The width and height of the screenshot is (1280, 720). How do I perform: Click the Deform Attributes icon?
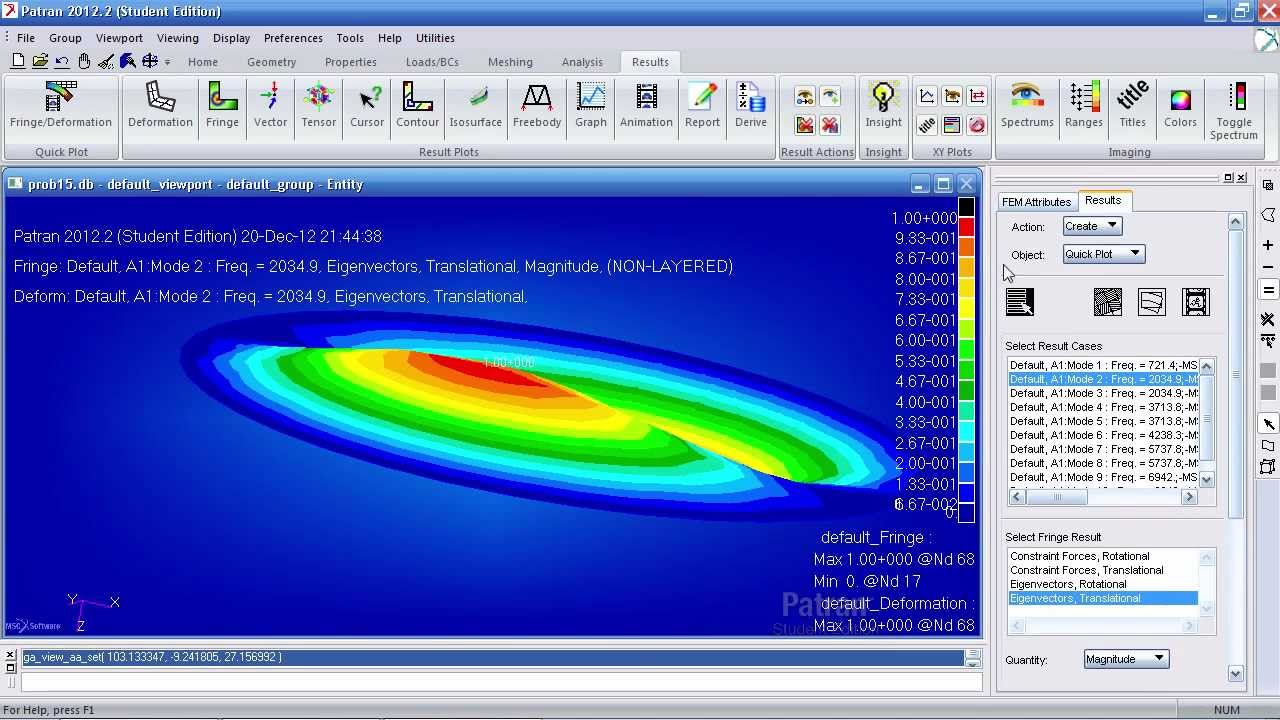[1151, 302]
